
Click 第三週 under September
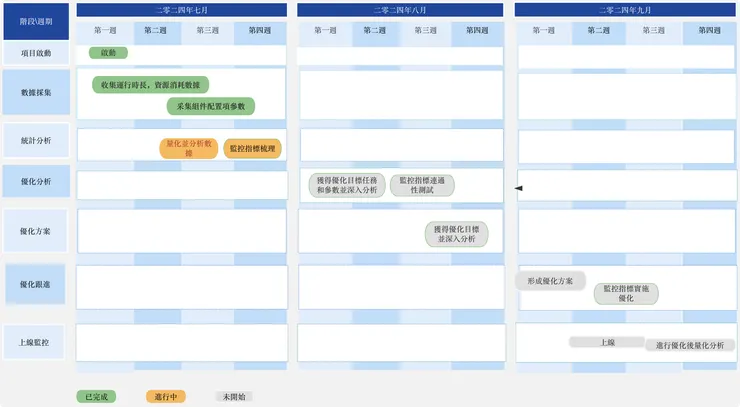click(x=654, y=31)
